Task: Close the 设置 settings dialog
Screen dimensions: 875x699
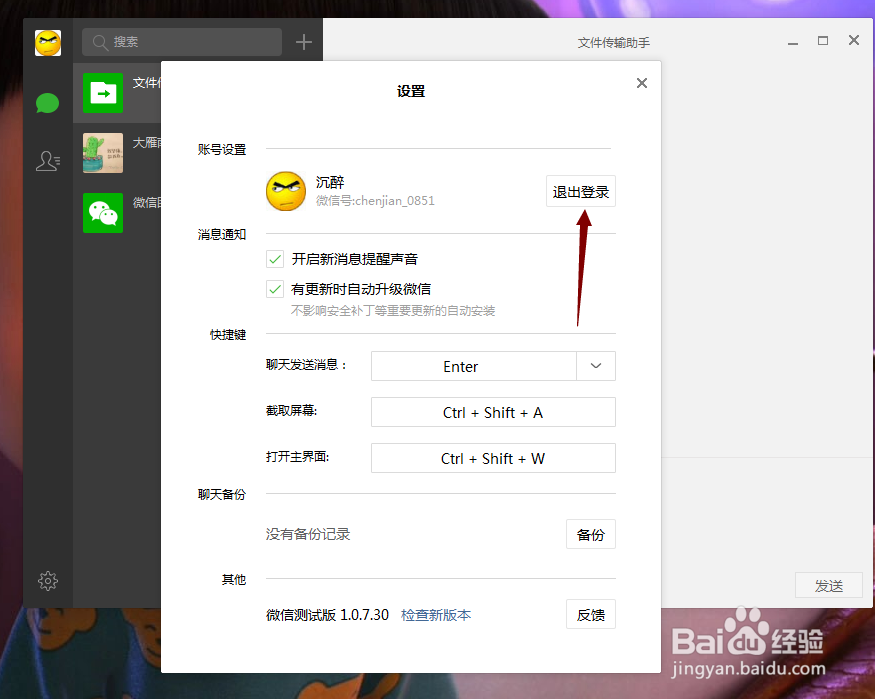Action: pyautogui.click(x=641, y=83)
